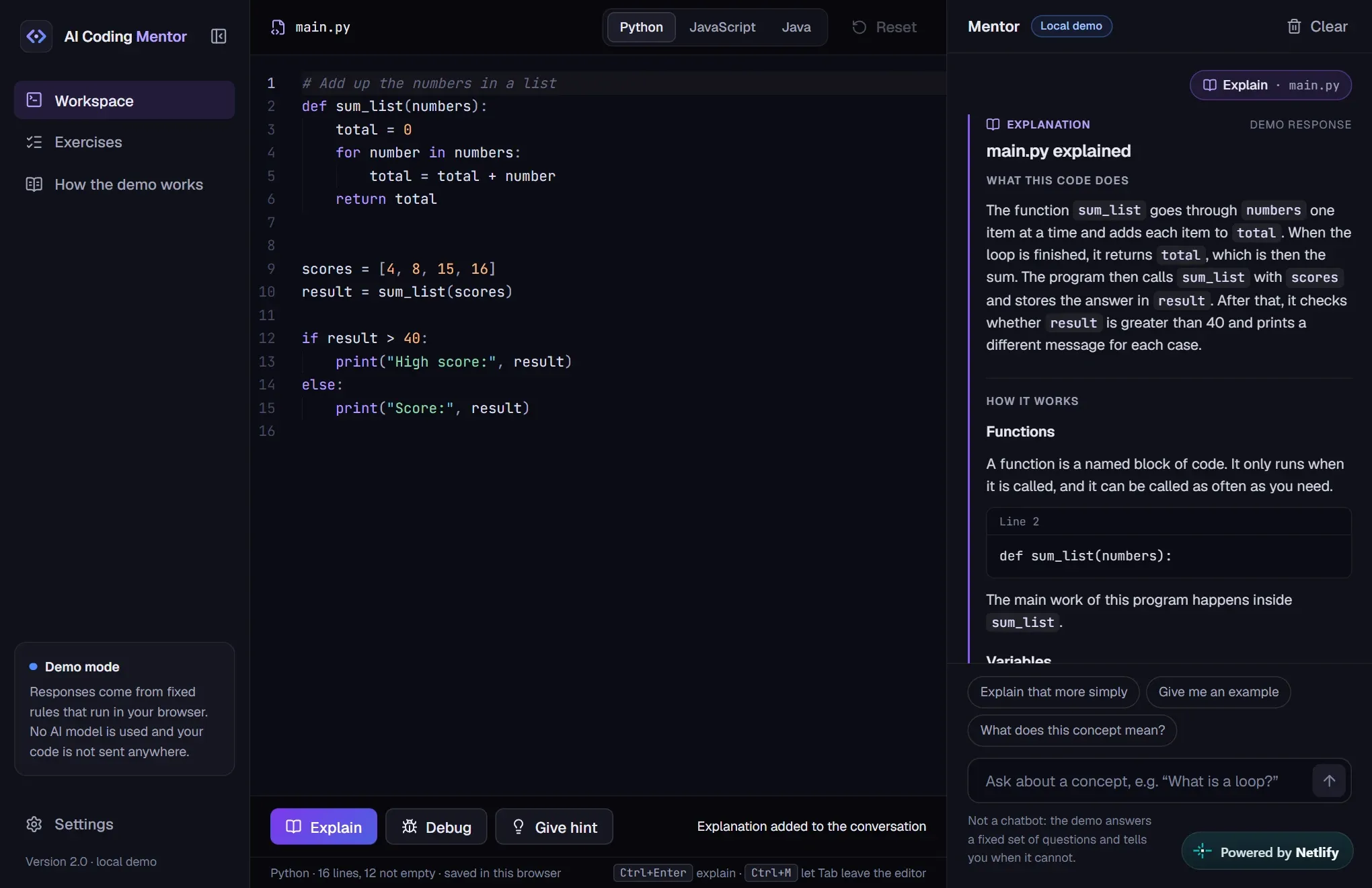Reset the editor code
The width and height of the screenshot is (1372, 888).
point(884,27)
